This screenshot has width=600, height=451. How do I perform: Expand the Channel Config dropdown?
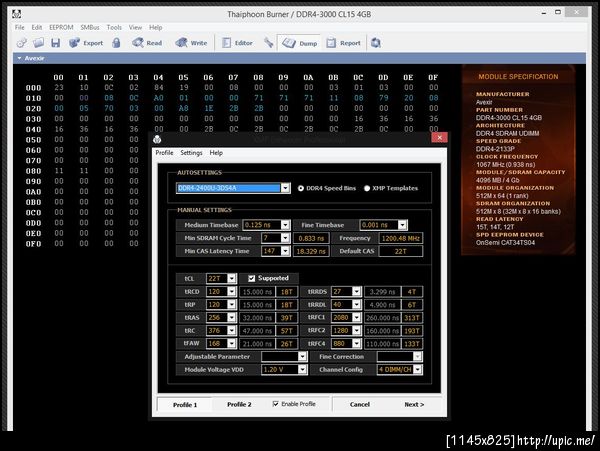[x=418, y=370]
